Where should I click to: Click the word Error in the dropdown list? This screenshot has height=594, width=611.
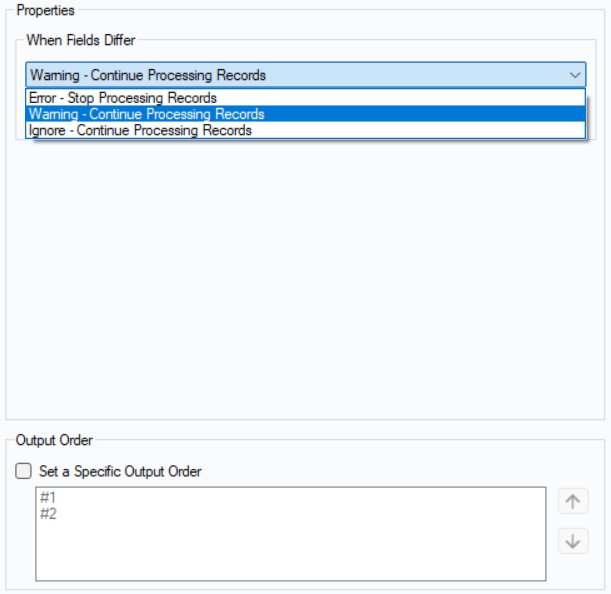(x=42, y=98)
